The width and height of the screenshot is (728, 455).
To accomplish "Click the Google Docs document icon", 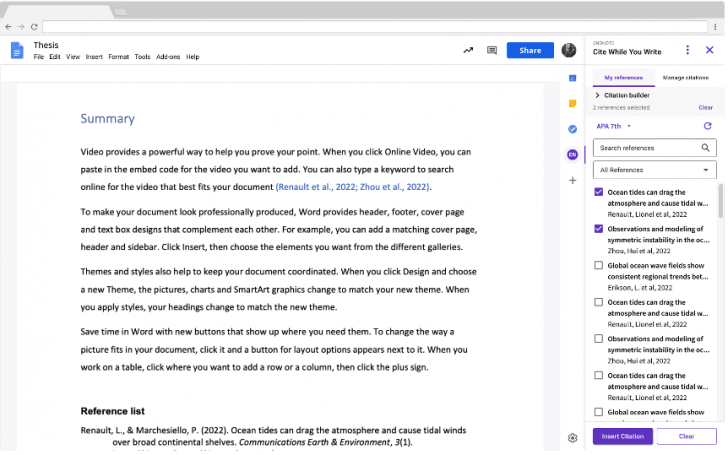I will tap(17, 50).
